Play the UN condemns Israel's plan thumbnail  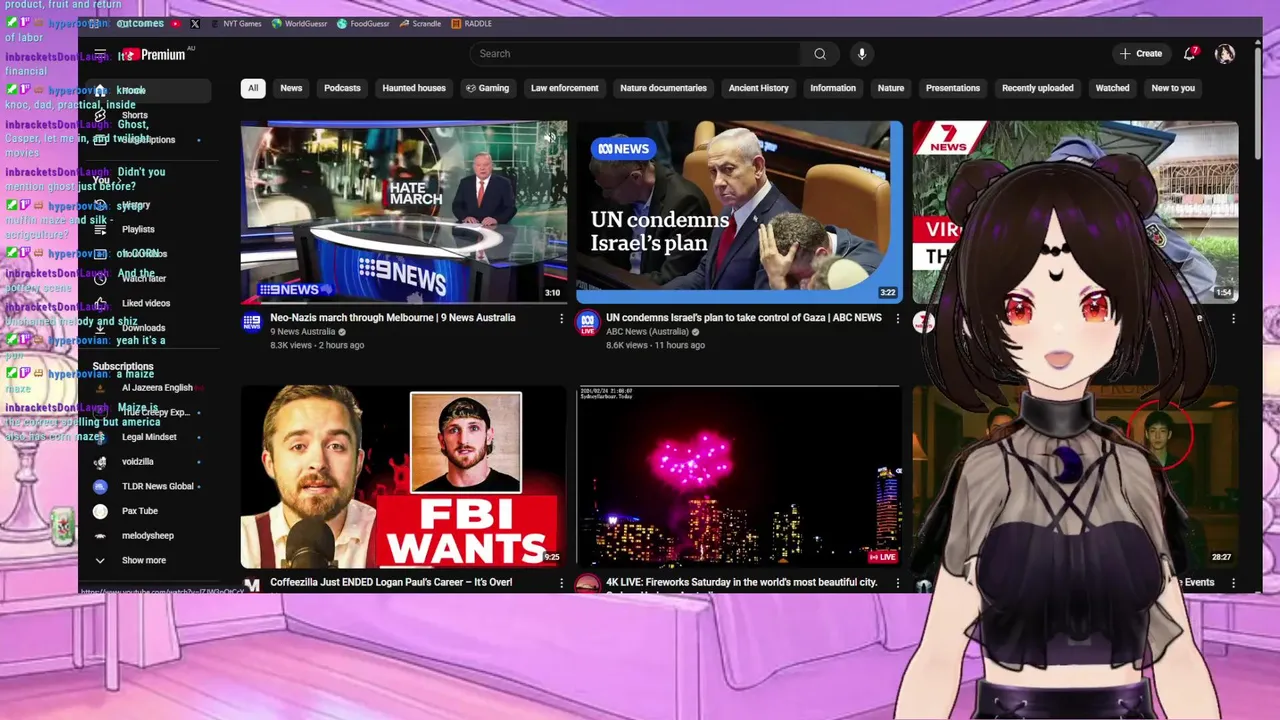[739, 212]
